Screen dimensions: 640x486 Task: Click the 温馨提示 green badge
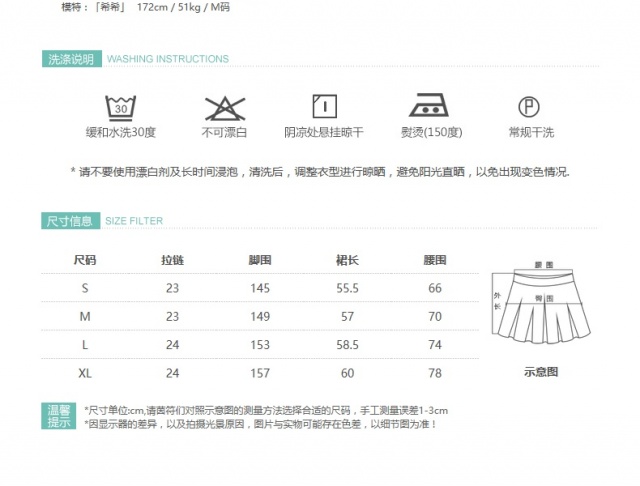pyautogui.click(x=60, y=417)
